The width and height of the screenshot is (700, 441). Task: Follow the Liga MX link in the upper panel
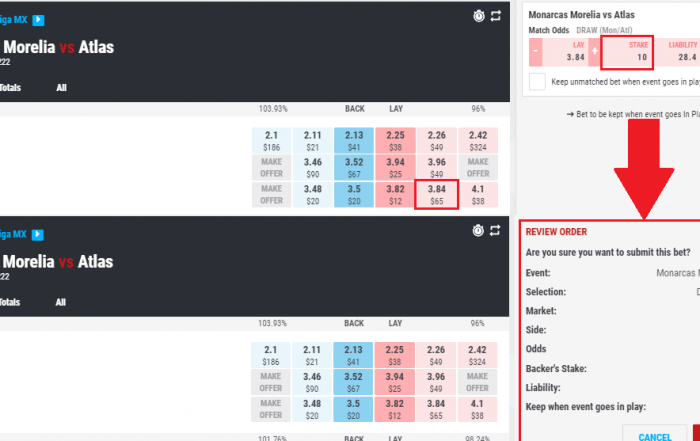pos(14,20)
